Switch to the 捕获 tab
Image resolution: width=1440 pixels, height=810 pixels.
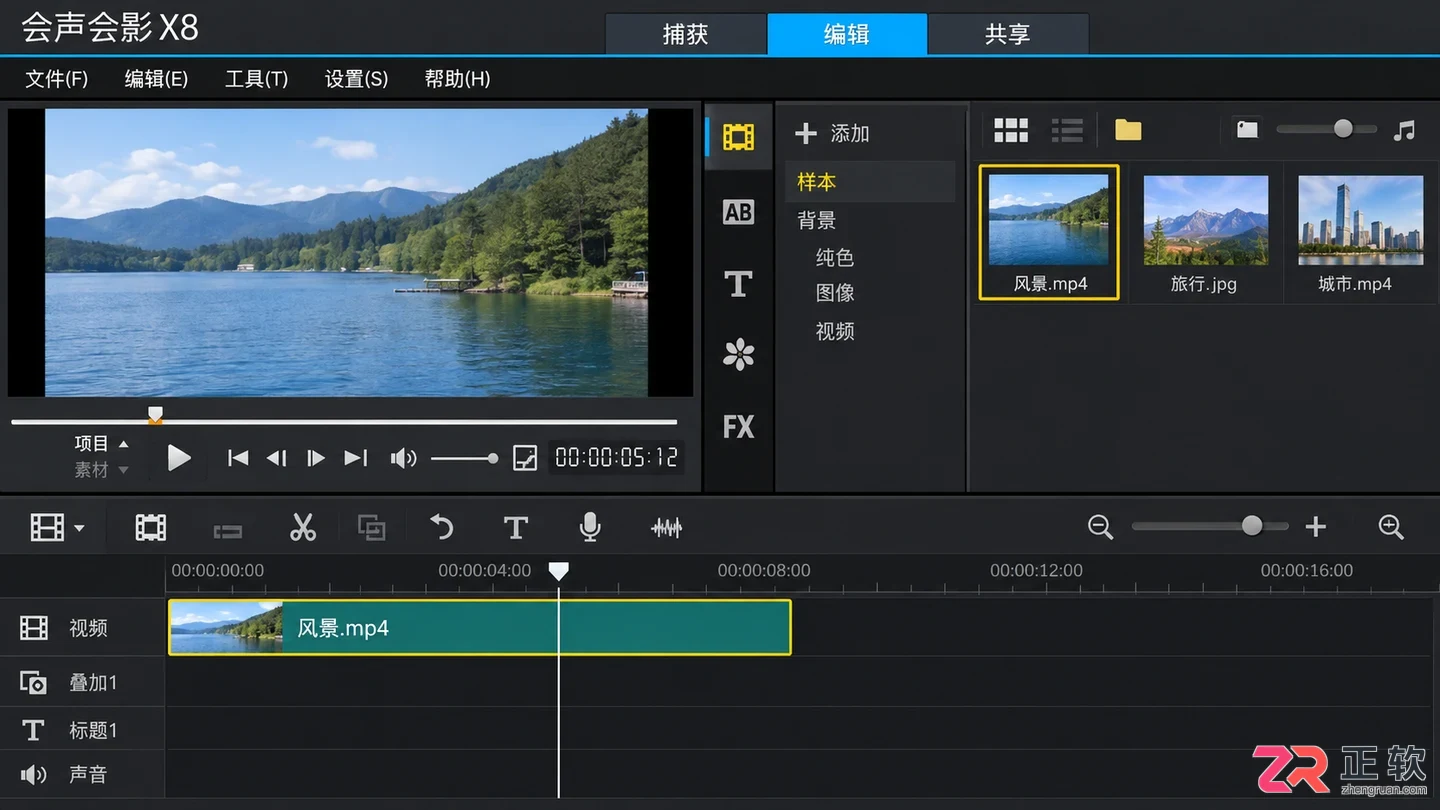(686, 34)
